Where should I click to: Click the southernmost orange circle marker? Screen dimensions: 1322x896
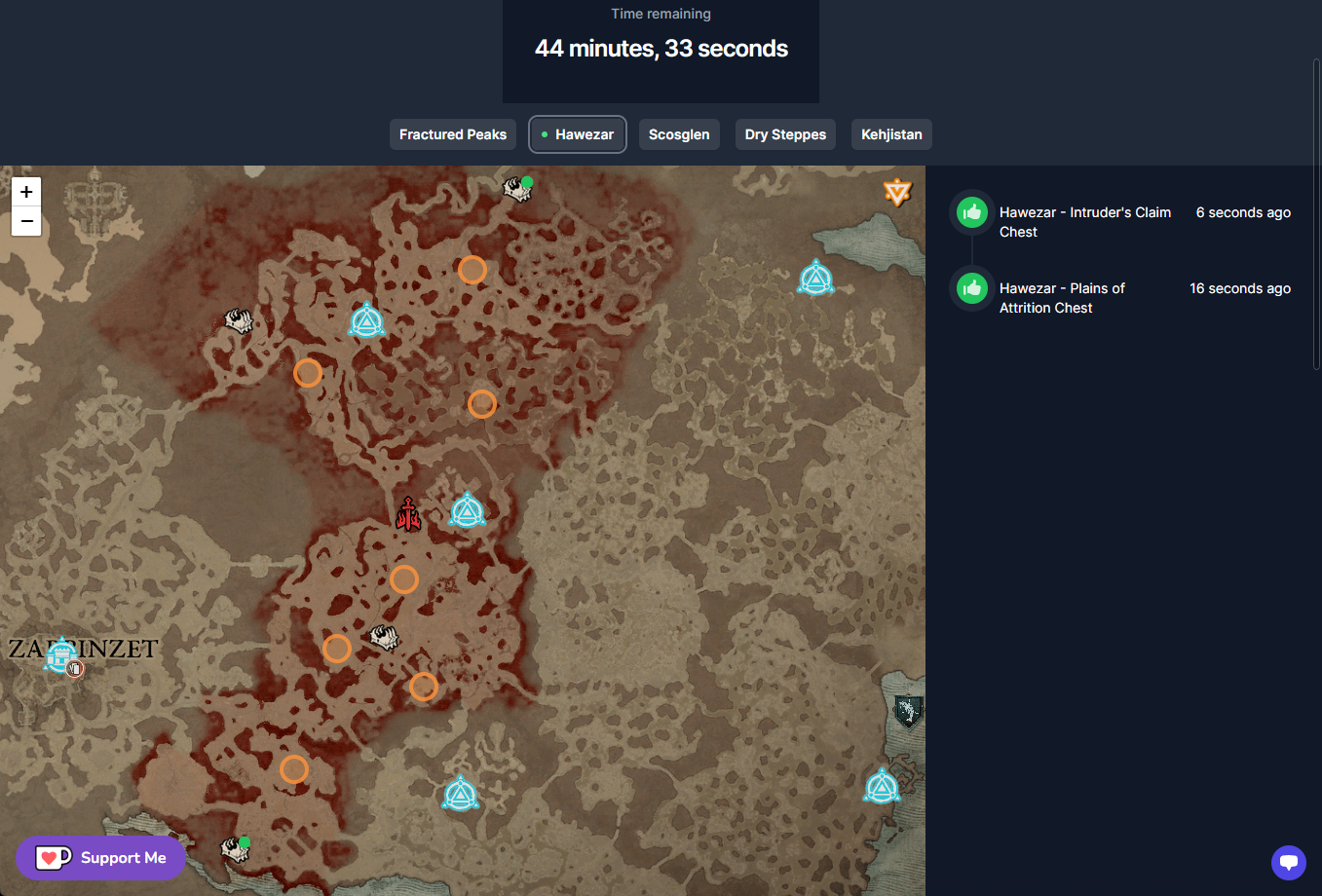click(294, 769)
